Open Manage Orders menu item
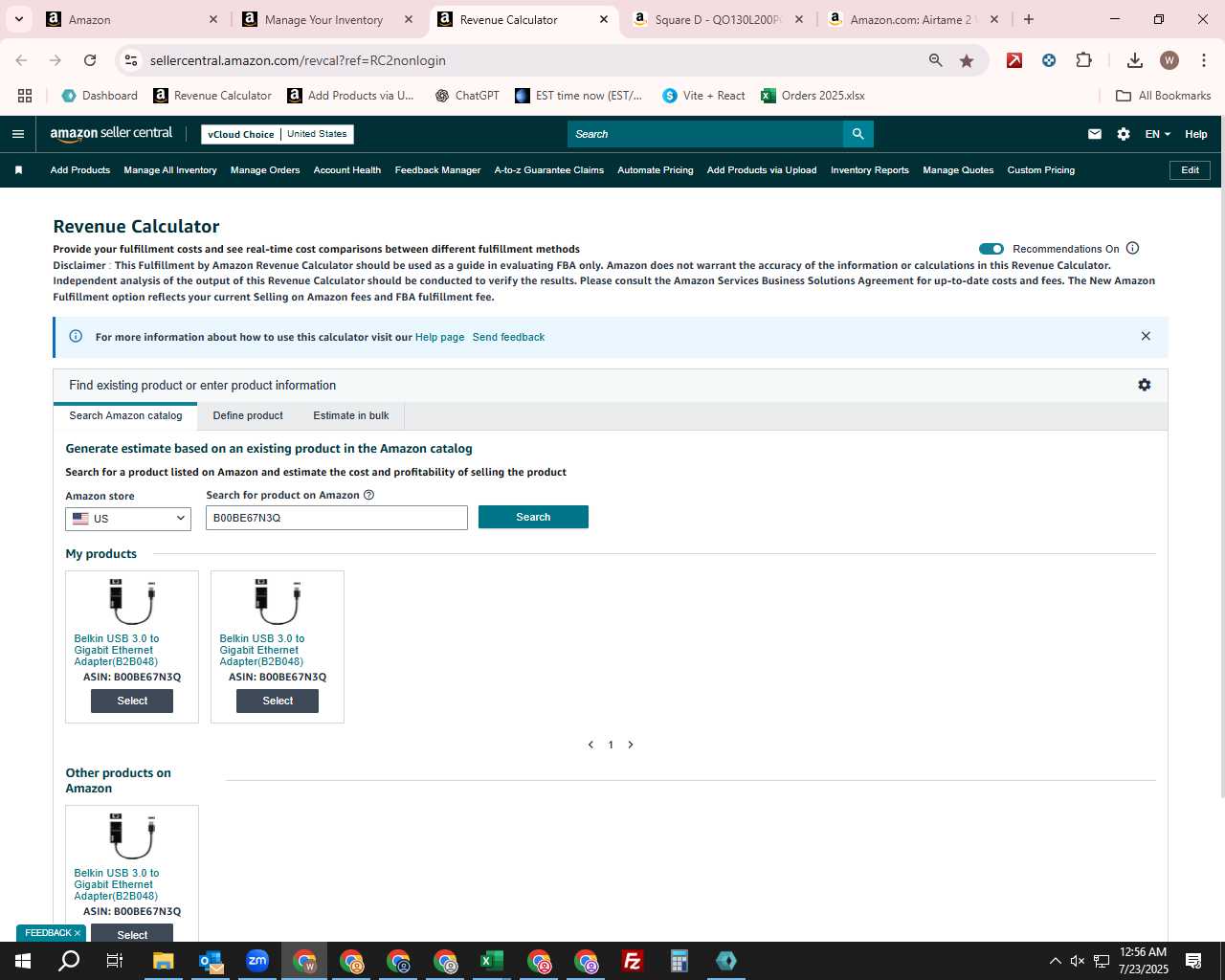1225x980 pixels. (265, 170)
